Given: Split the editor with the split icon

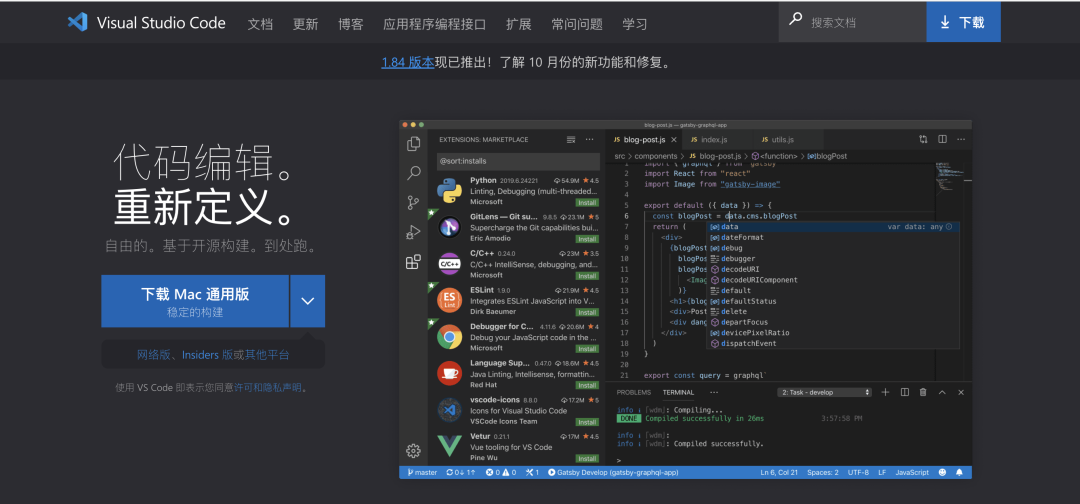Looking at the screenshot, I should (x=942, y=140).
